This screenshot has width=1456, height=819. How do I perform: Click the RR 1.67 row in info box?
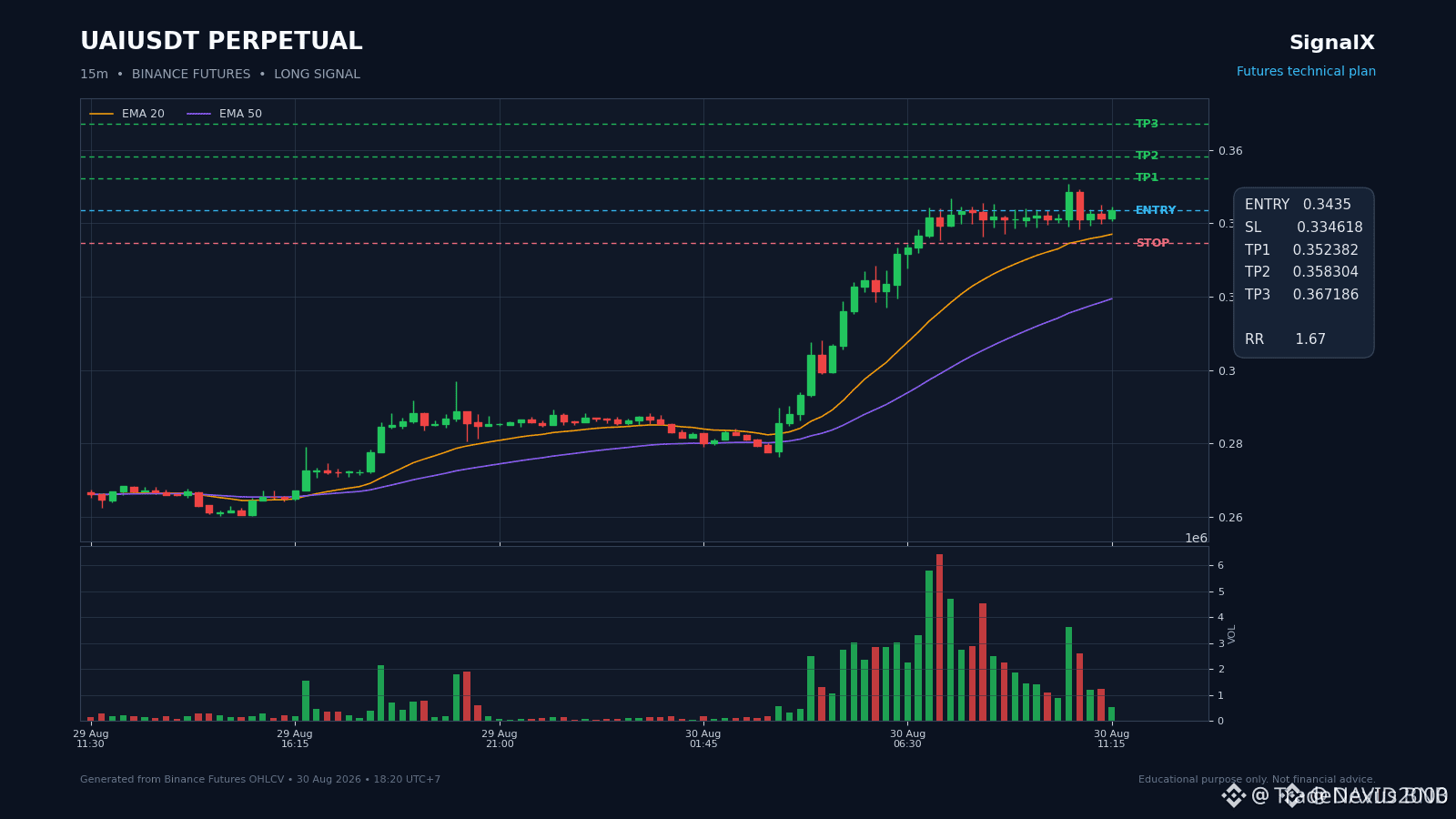(x=1285, y=339)
